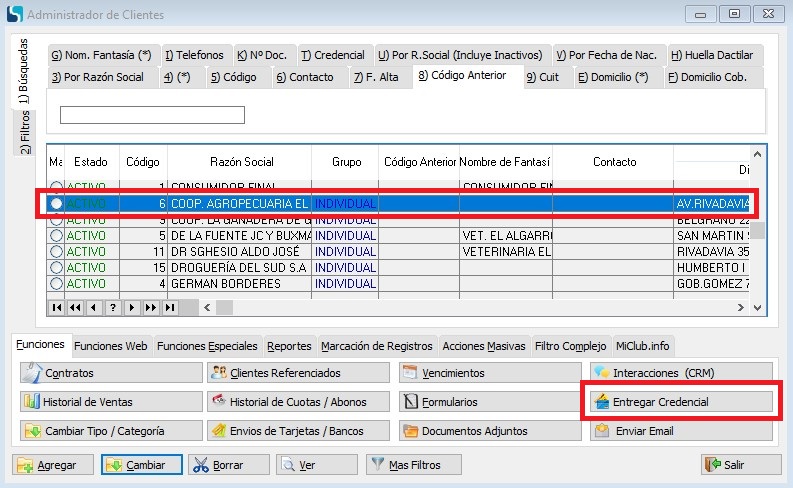Click the Salir exit door icon

[713, 465]
